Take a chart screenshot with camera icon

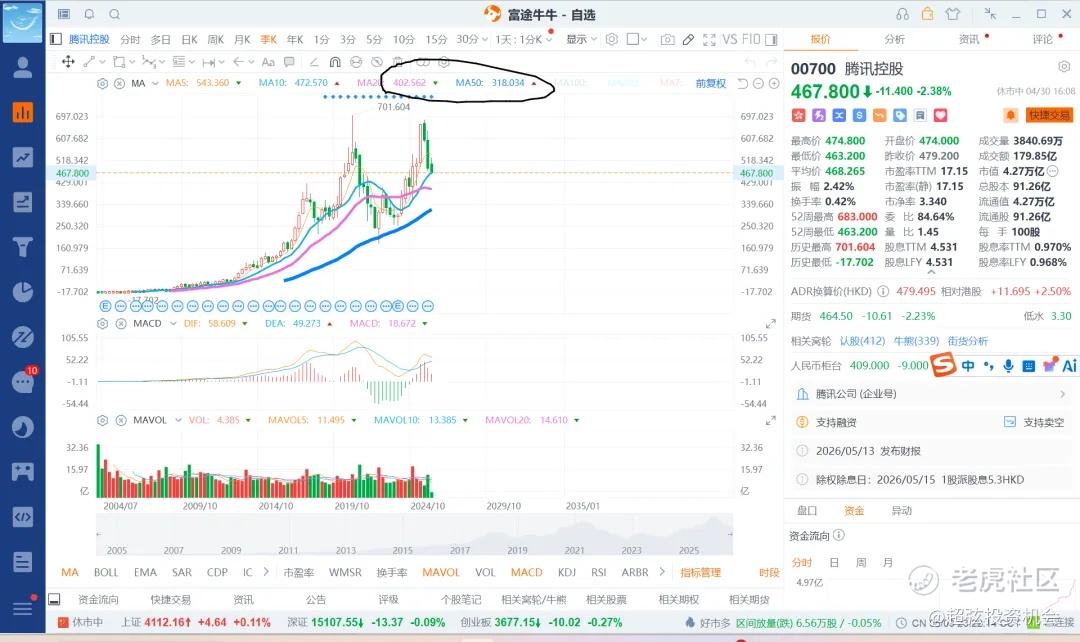point(667,40)
